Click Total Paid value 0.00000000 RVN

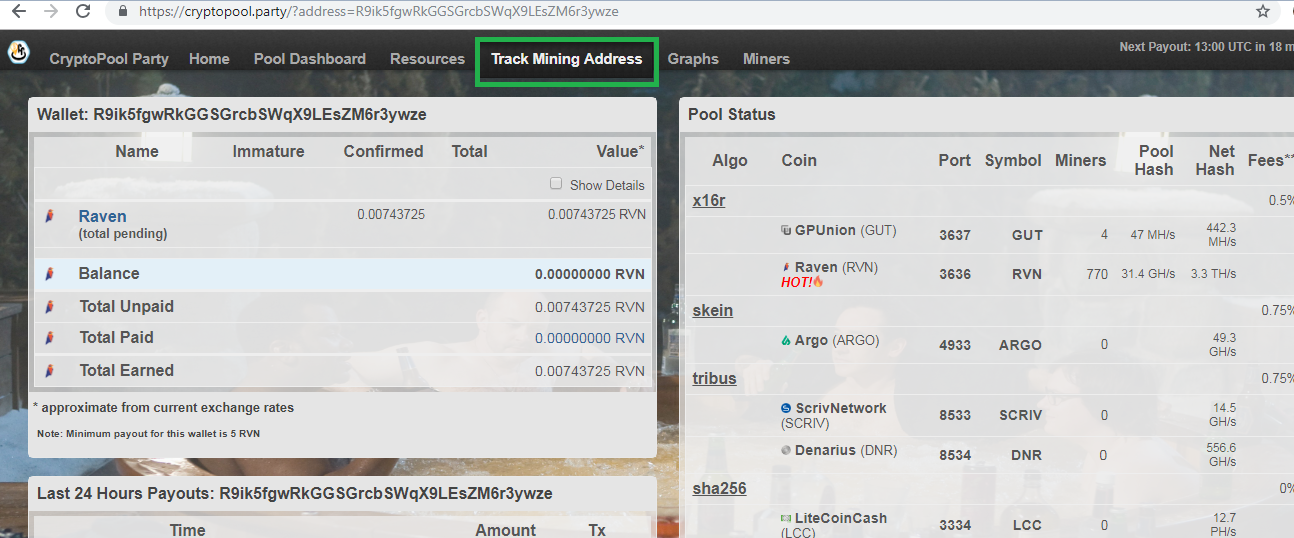(590, 338)
